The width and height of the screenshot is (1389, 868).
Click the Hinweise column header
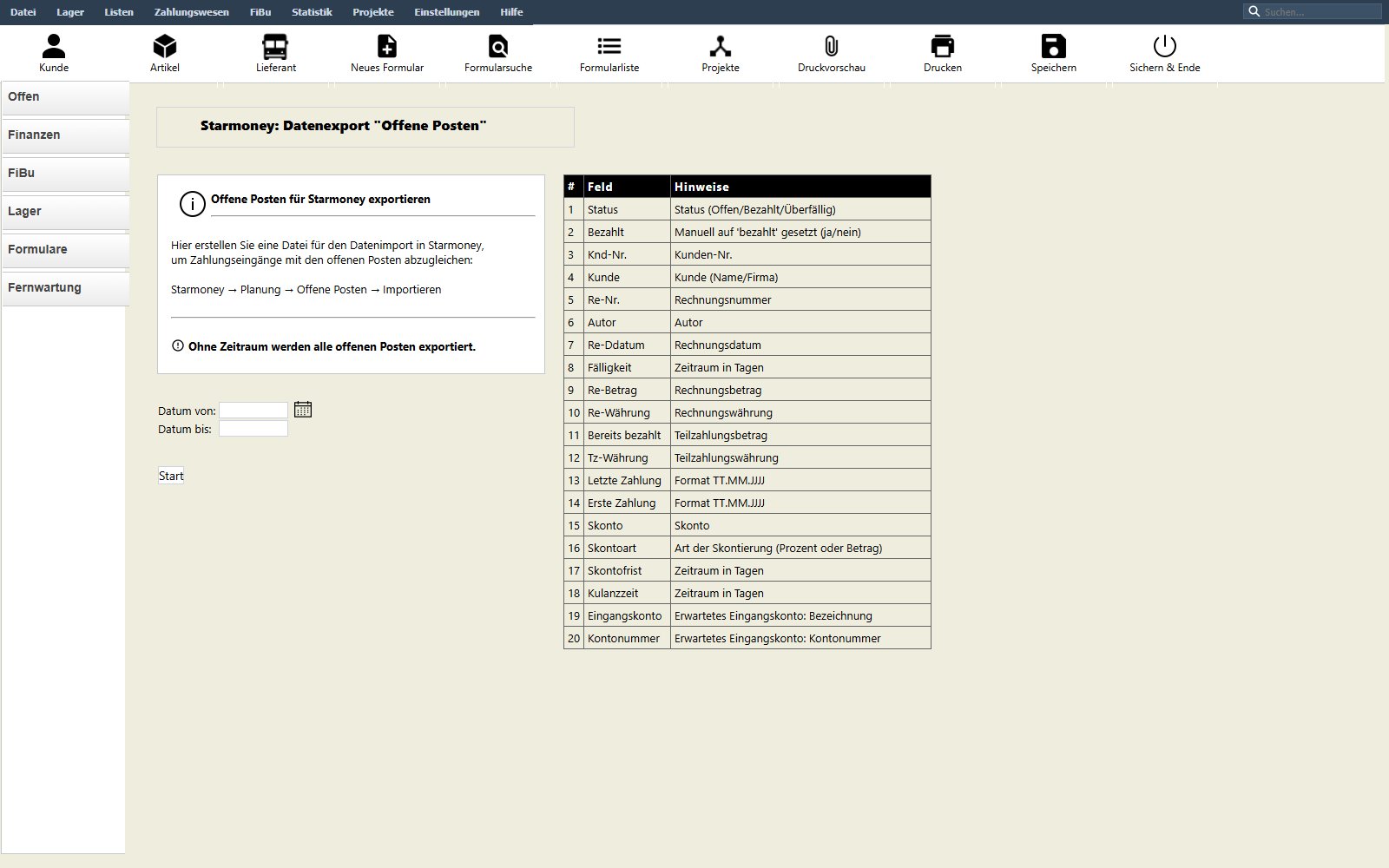point(800,187)
